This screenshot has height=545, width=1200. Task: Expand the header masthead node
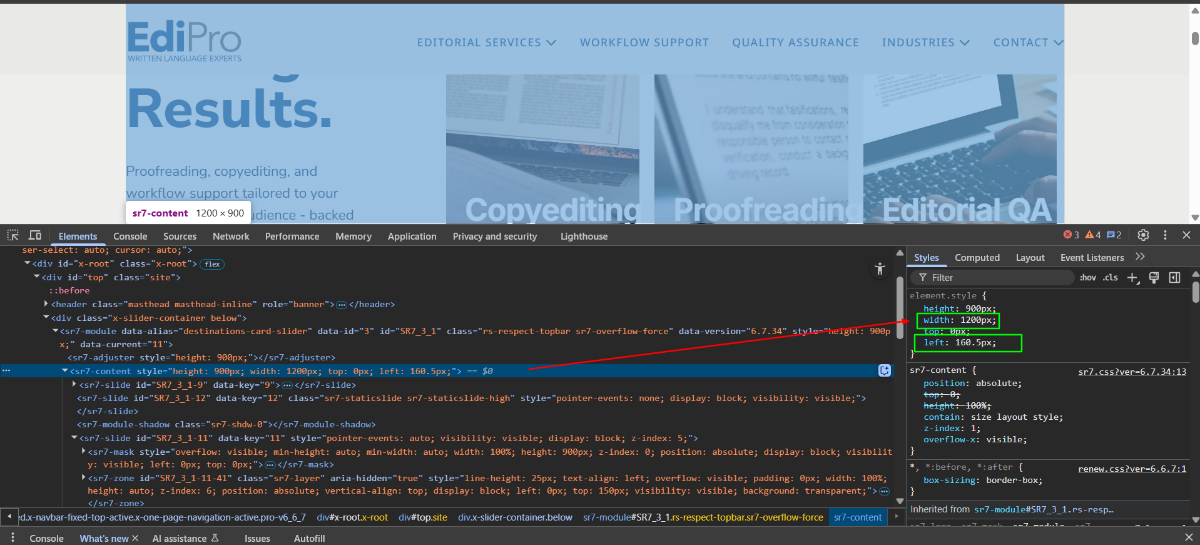coord(46,304)
